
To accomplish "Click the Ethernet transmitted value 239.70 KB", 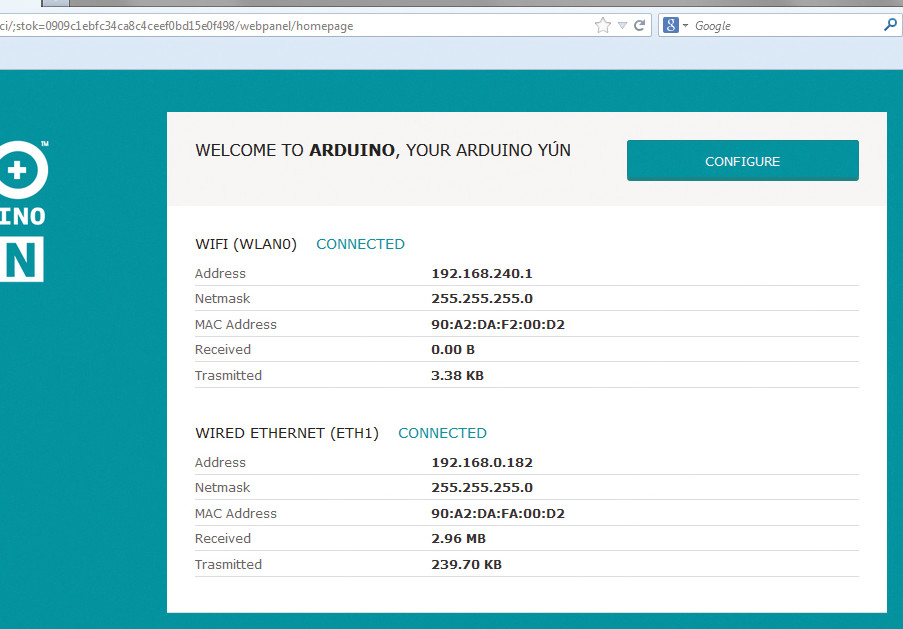I will (466, 564).
